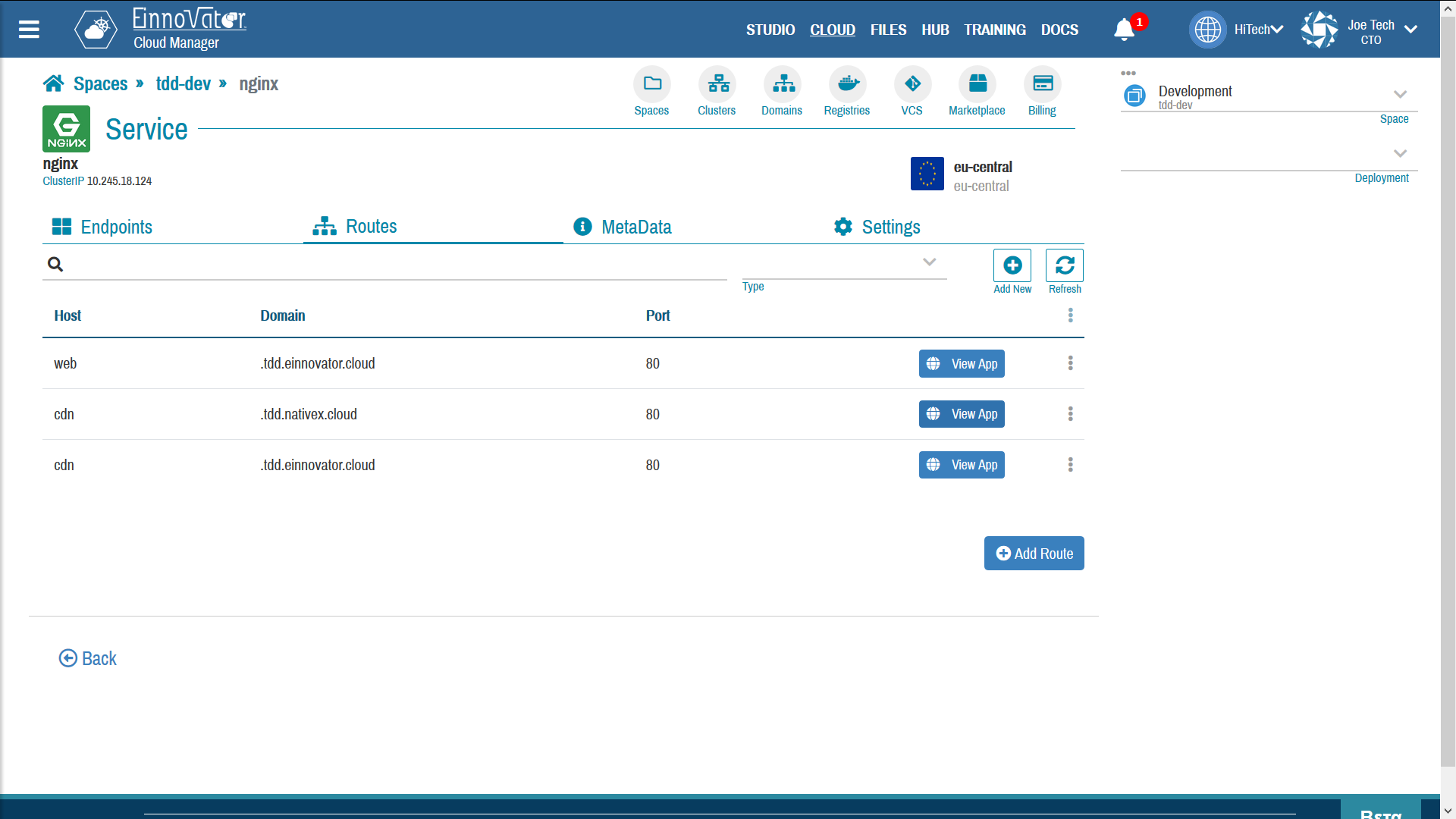Screen dimensions: 1456x819
Task: Click the Add New route icon
Action: (x=1012, y=265)
